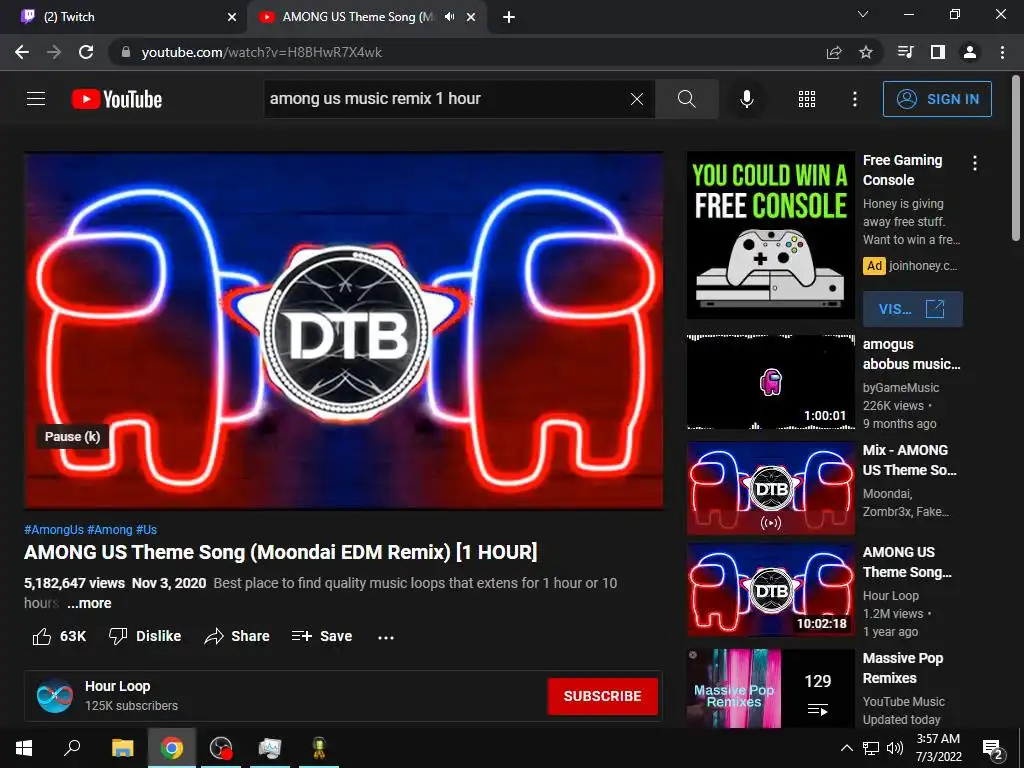Open the Free Gaming Console ad thumbnail
The width and height of the screenshot is (1024, 768).
(x=771, y=235)
